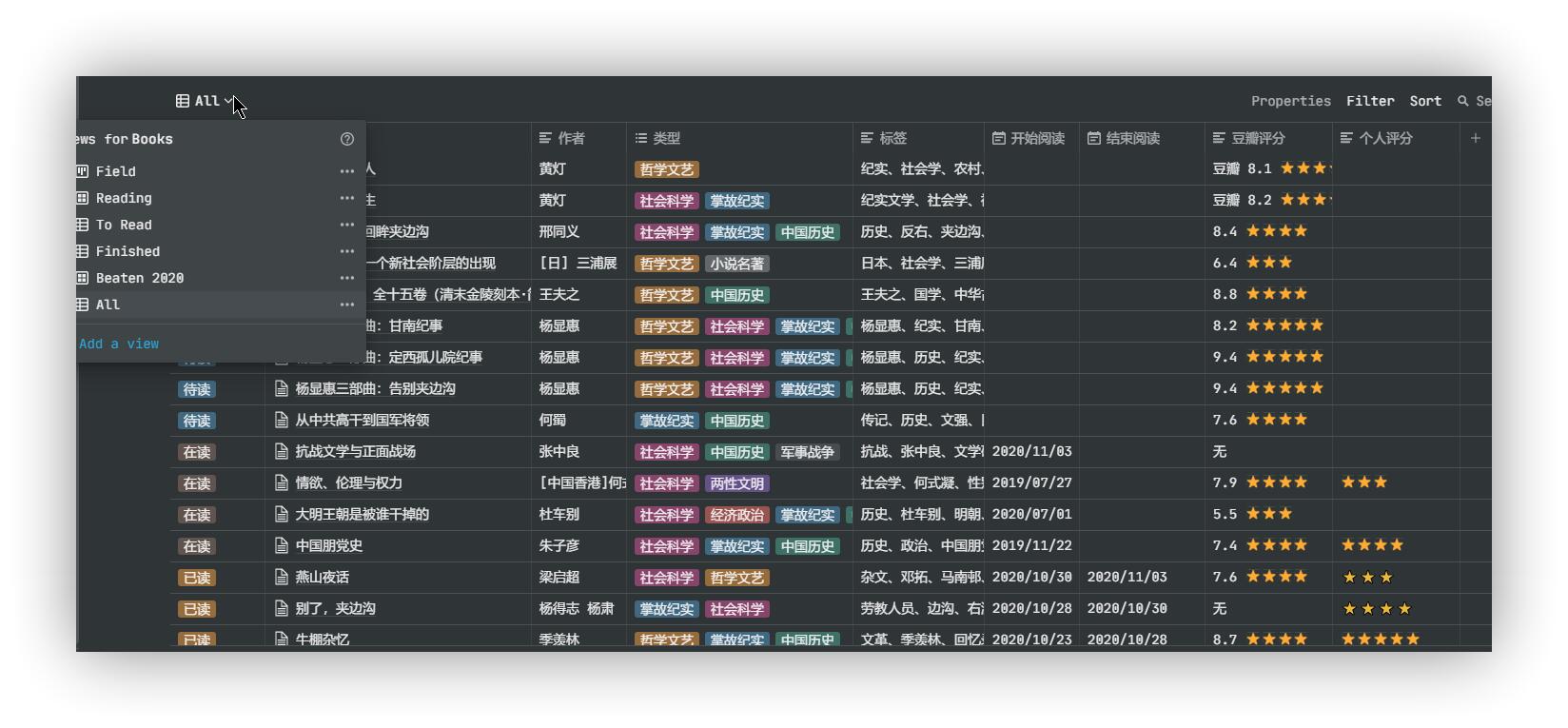Open the All view switcher above the table

(204, 101)
